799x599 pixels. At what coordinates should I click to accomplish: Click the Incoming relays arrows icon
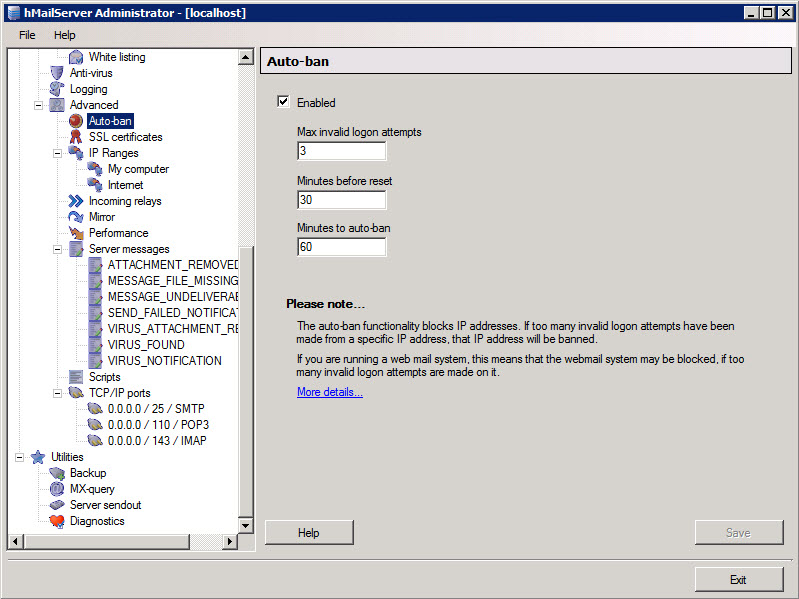(76, 201)
